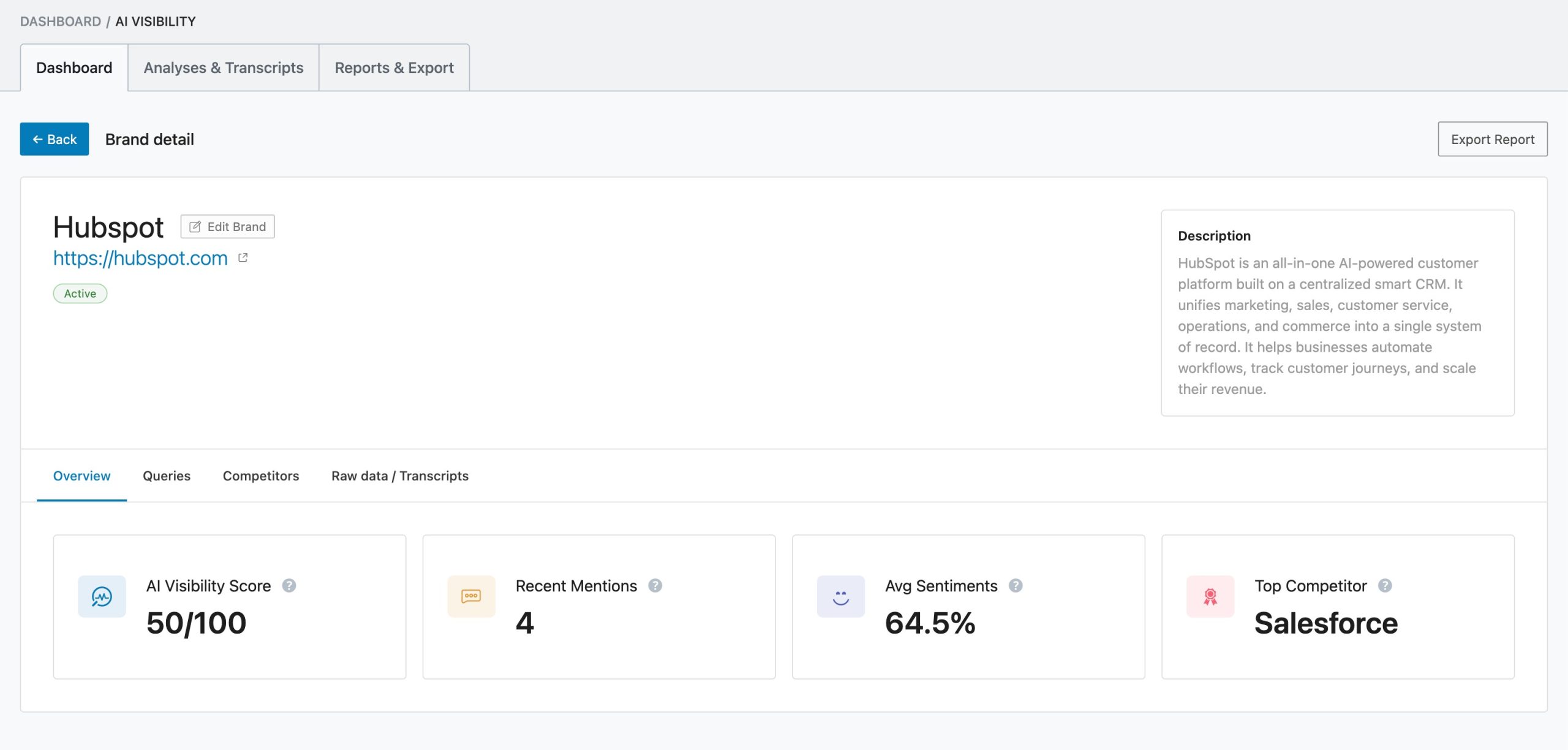Click the Avg Sentiments smiley icon
The width and height of the screenshot is (1568, 750).
pyautogui.click(x=841, y=596)
